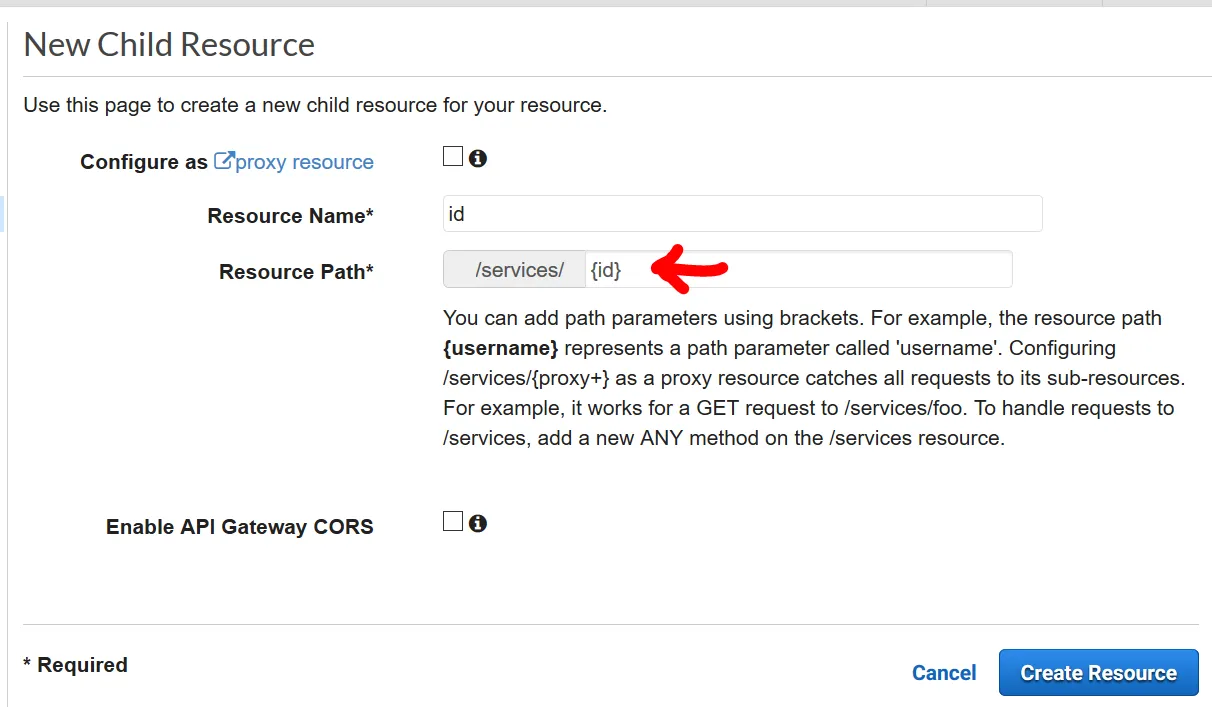1212x707 pixels.
Task: Click the red arrow annotation
Action: point(689,268)
